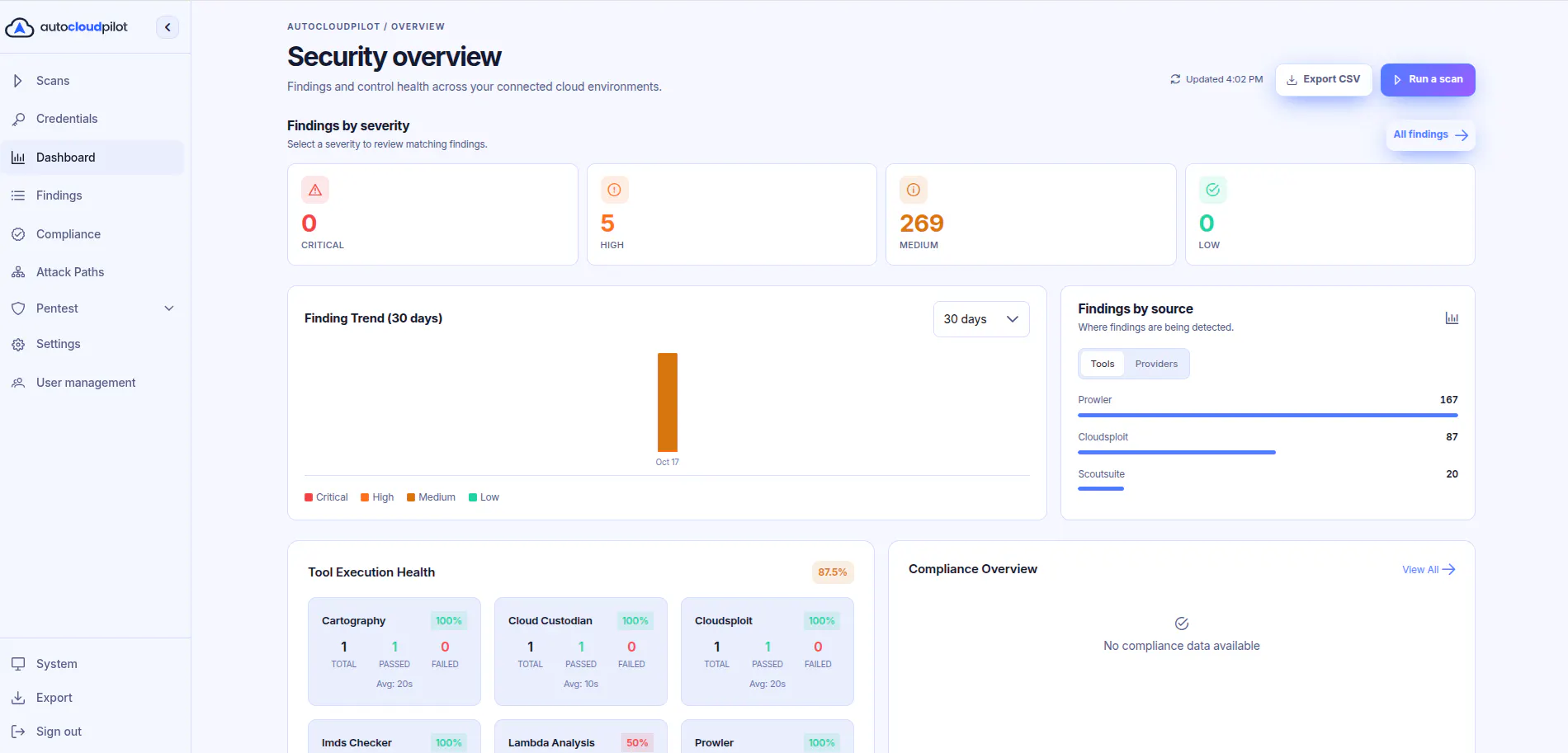
Task: Click the Credentials key icon
Action: click(x=18, y=119)
